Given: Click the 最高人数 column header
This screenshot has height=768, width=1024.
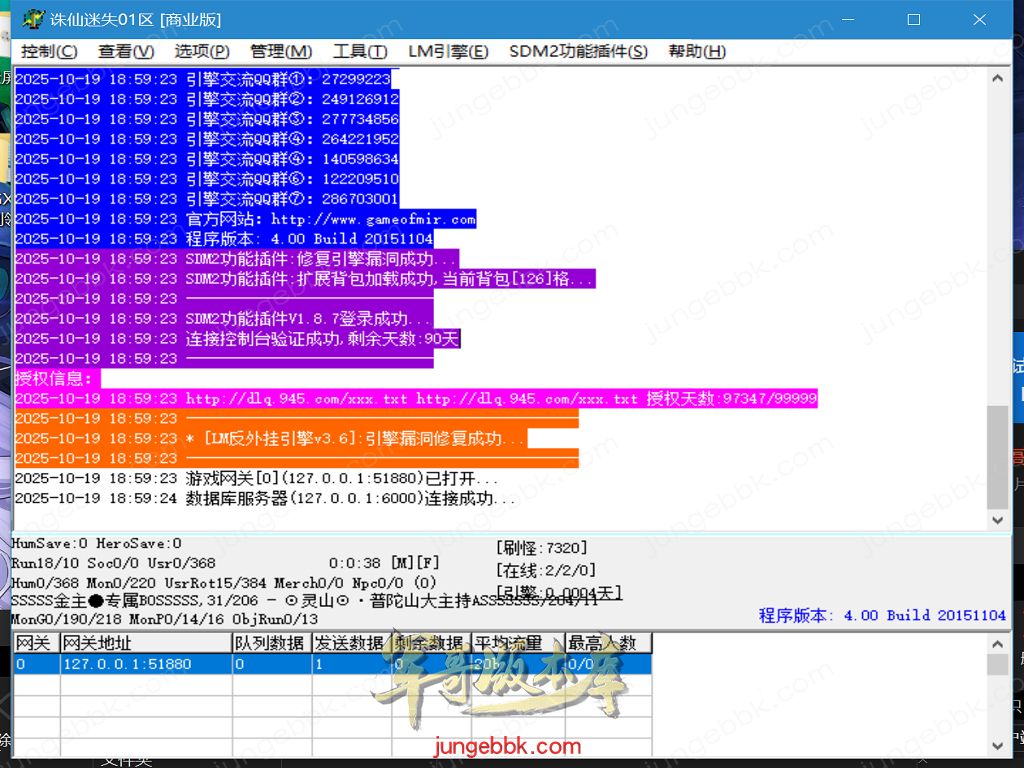Looking at the screenshot, I should point(608,643).
